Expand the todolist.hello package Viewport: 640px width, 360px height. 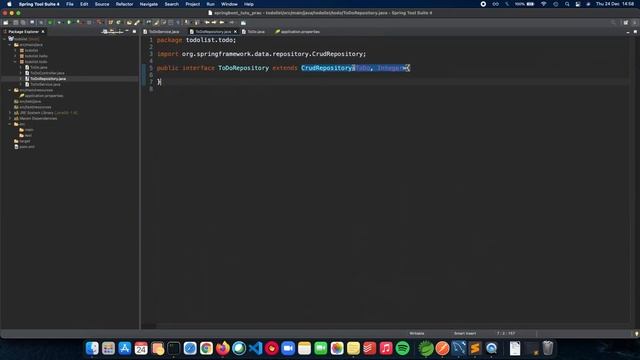pyautogui.click(x=16, y=56)
